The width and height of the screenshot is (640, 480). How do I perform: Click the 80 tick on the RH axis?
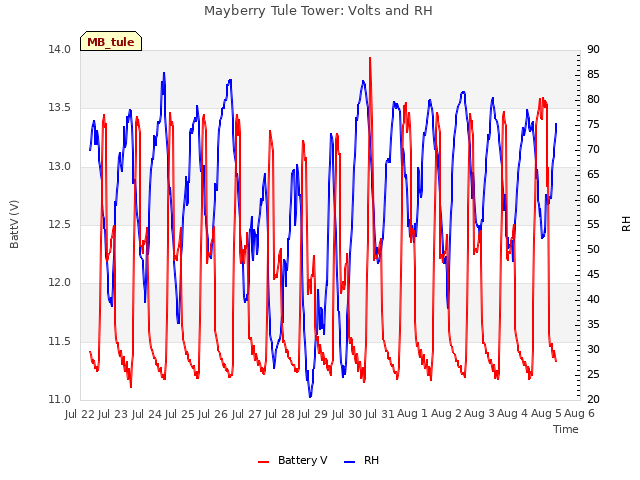[x=593, y=99]
